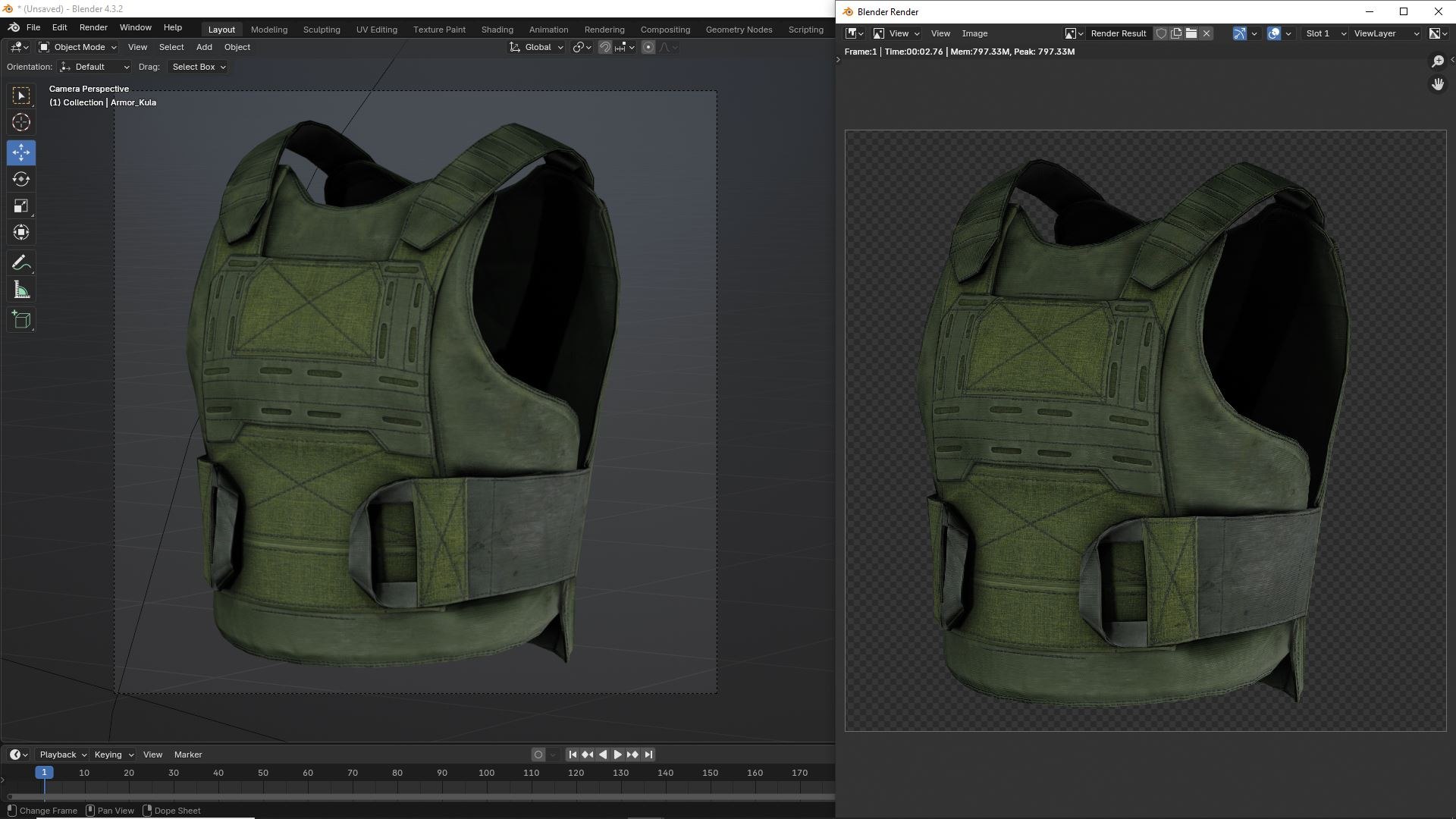Toggle proportional editing in viewport header

tap(648, 47)
